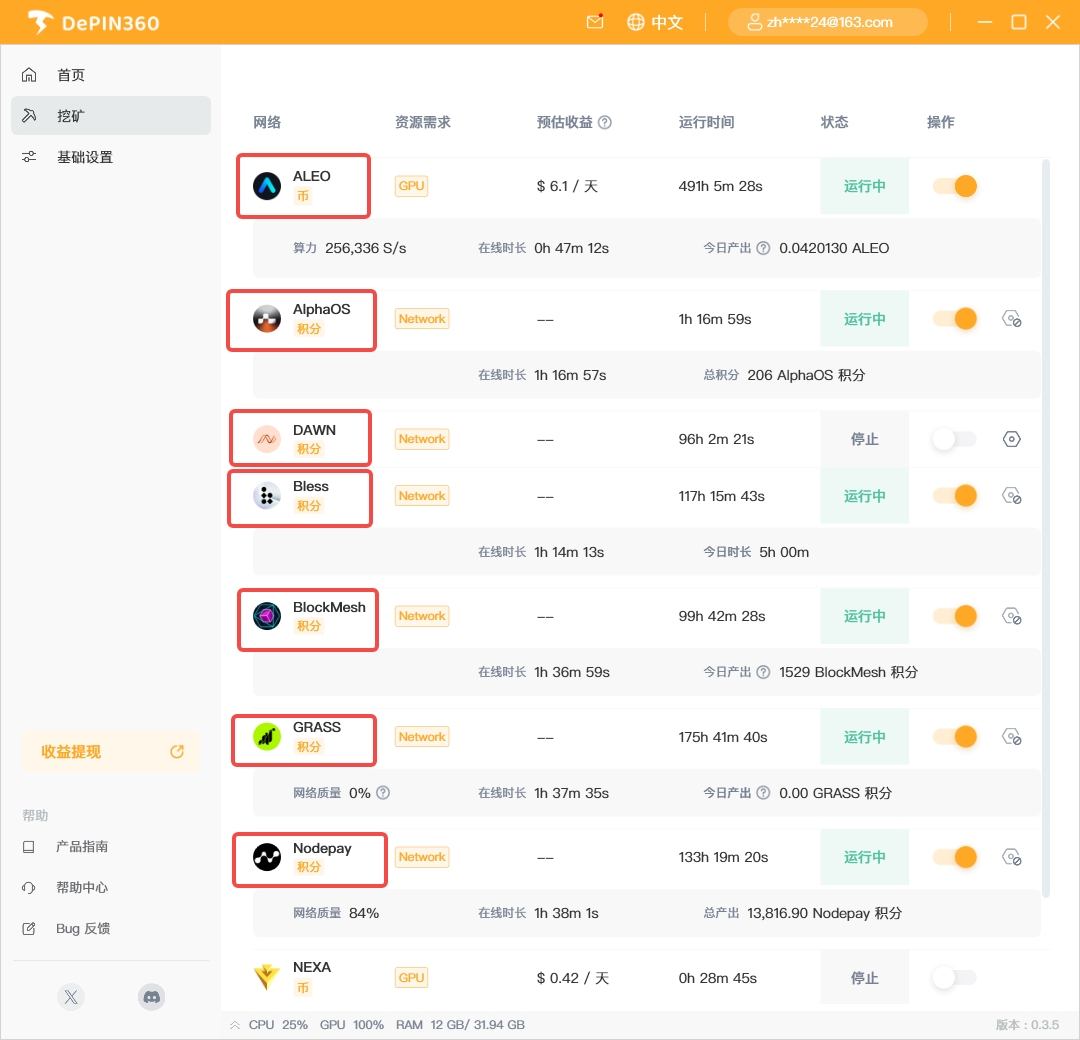Image resolution: width=1080 pixels, height=1040 pixels.
Task: Click GPU 100% status entry
Action: tap(351, 1025)
